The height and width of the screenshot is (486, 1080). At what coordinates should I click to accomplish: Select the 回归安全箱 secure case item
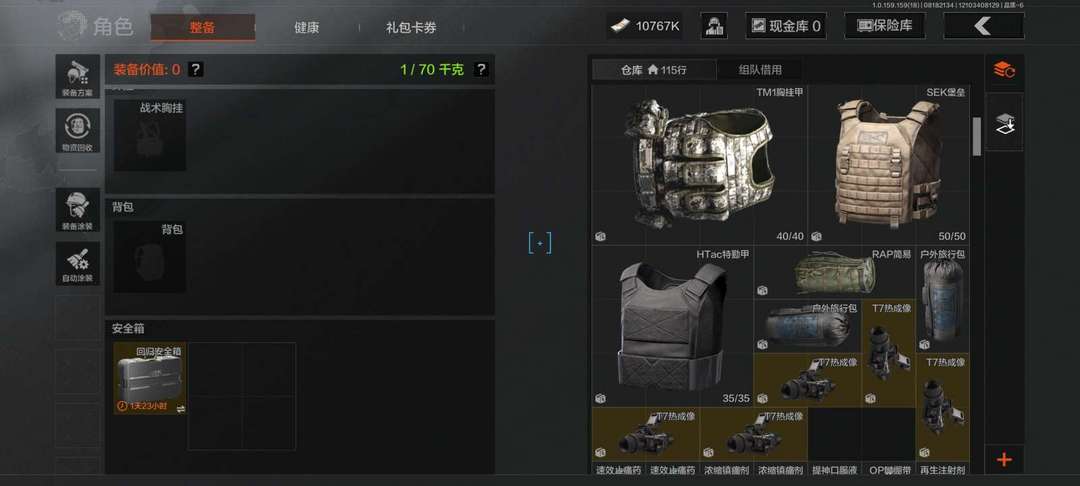pos(149,379)
